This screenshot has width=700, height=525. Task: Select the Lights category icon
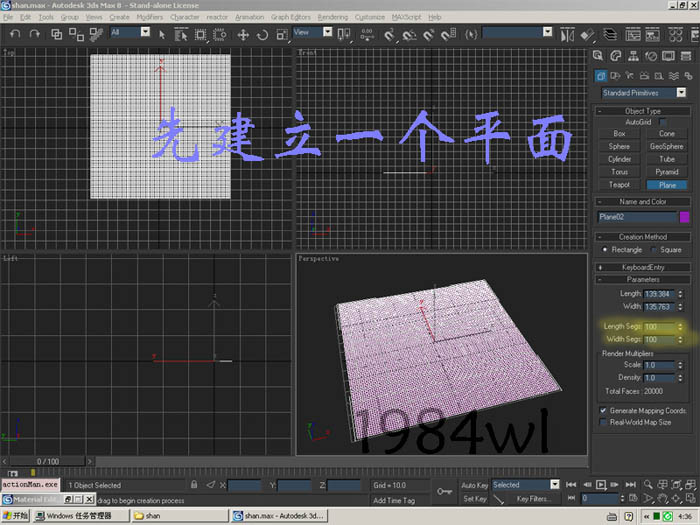(x=629, y=76)
